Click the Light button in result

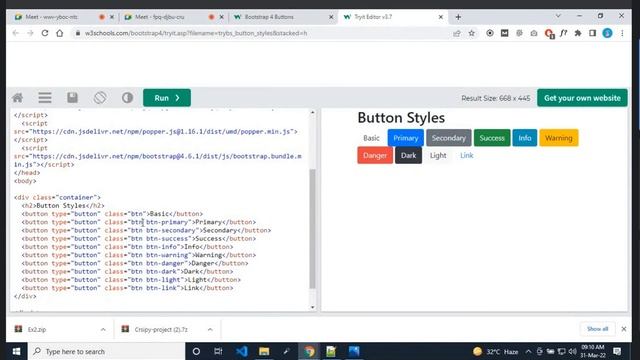click(438, 156)
